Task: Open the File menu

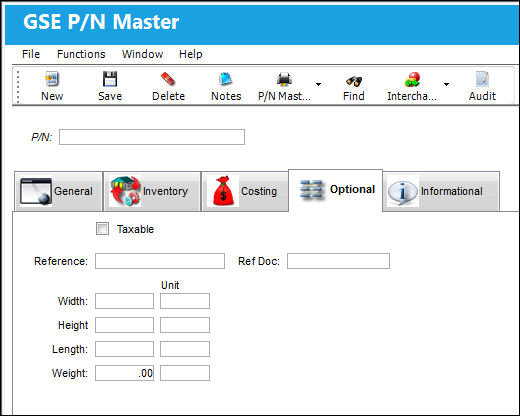Action: [31, 54]
